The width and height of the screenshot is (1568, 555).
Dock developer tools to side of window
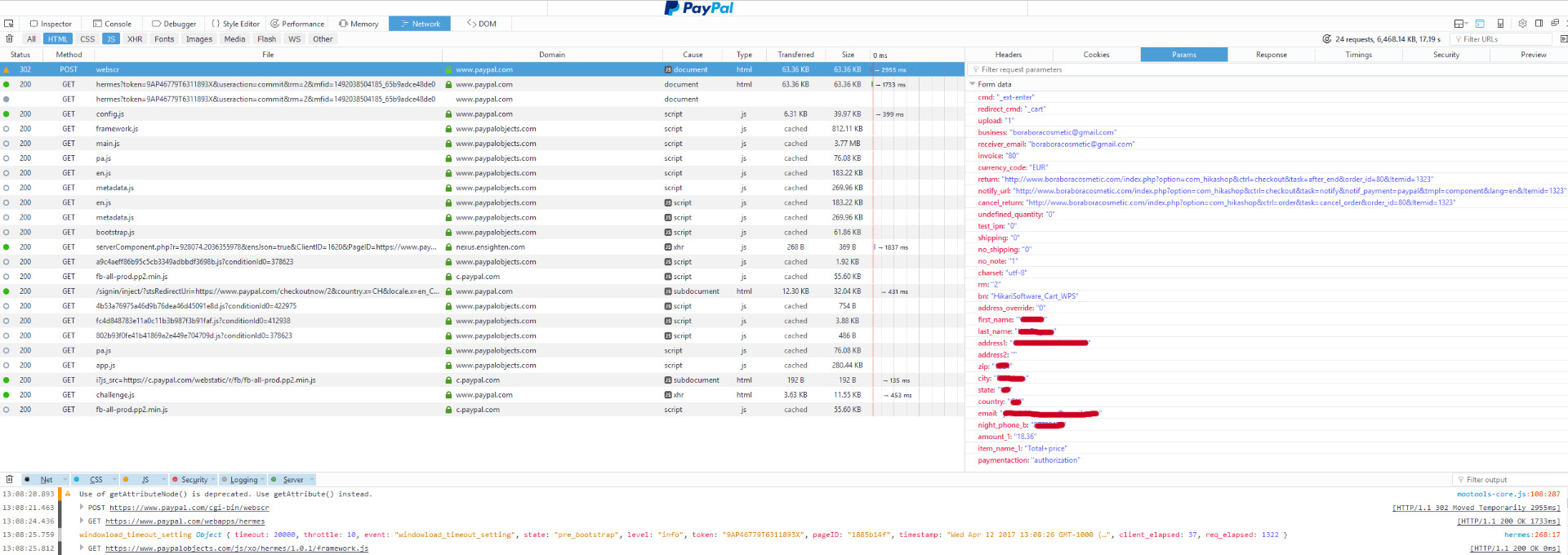pos(1539,24)
